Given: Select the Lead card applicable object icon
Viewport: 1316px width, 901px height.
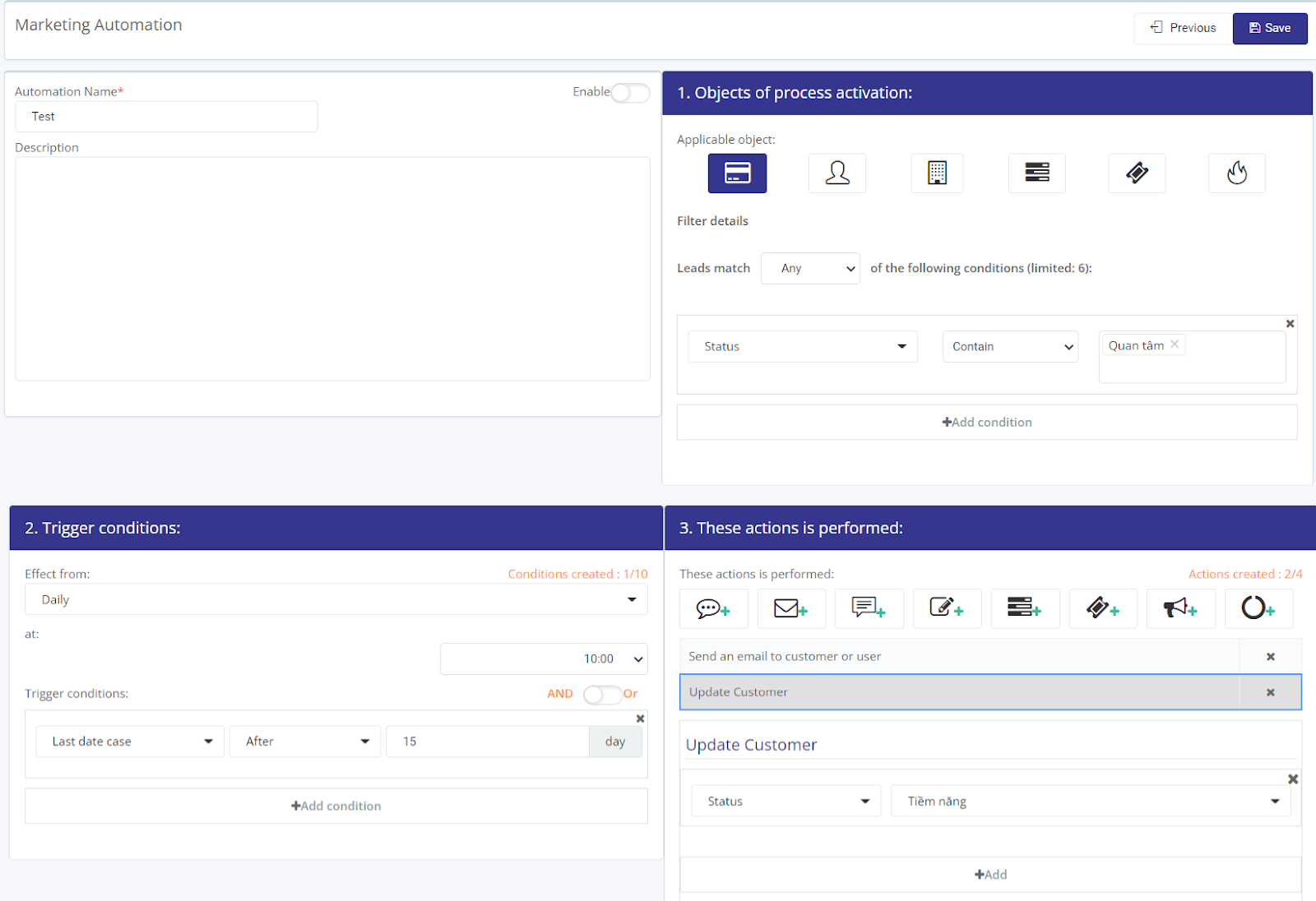Looking at the screenshot, I should point(737,173).
